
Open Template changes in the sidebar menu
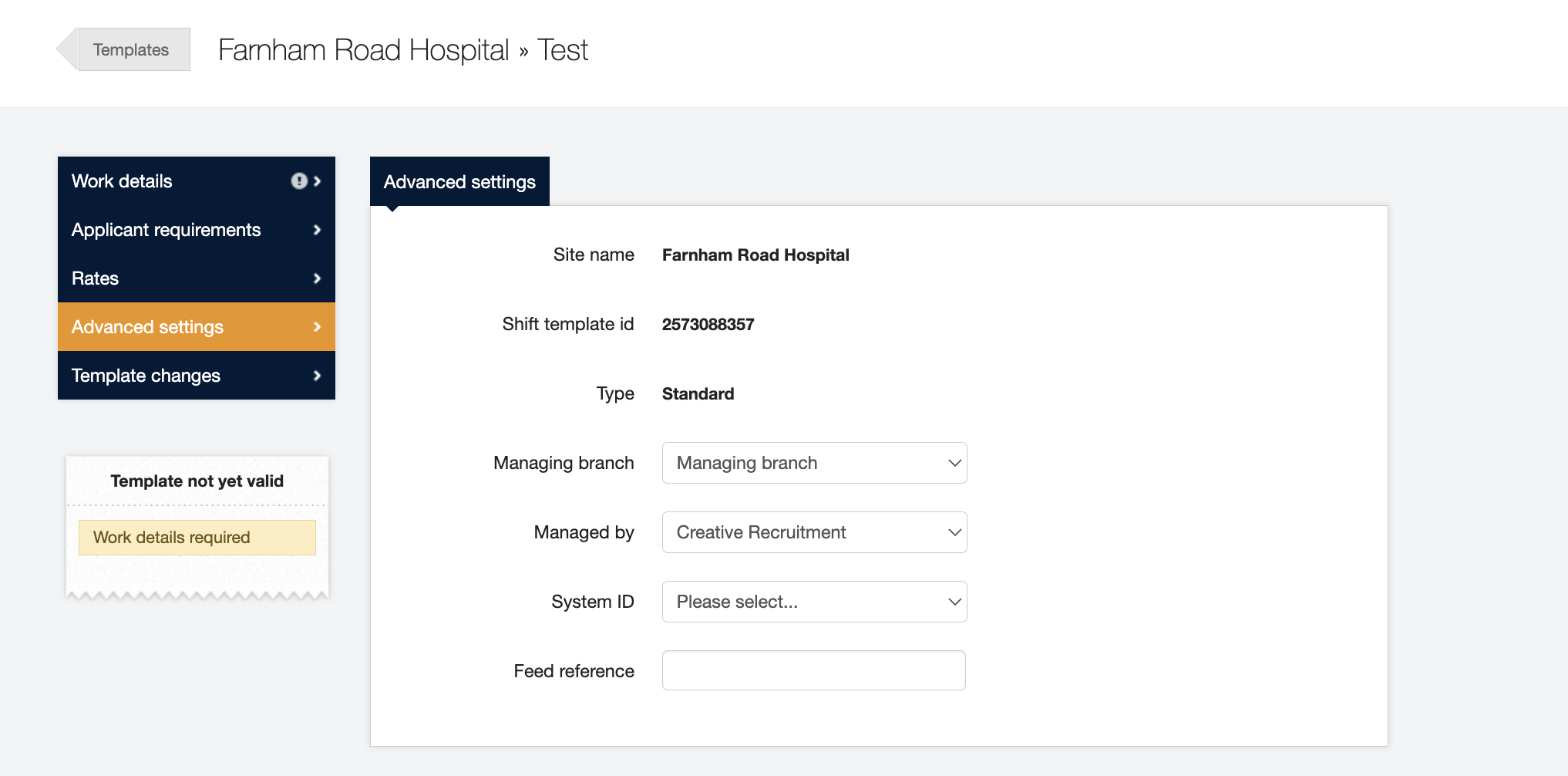[146, 376]
